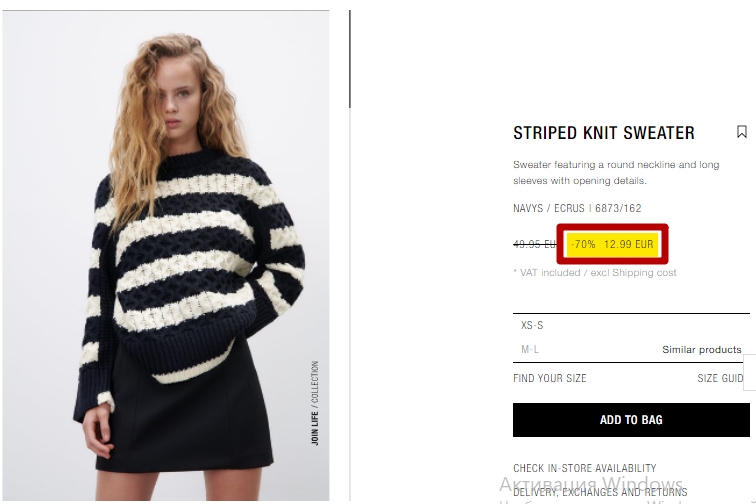Open Find Your Size helper
756x504 pixels.
click(550, 378)
